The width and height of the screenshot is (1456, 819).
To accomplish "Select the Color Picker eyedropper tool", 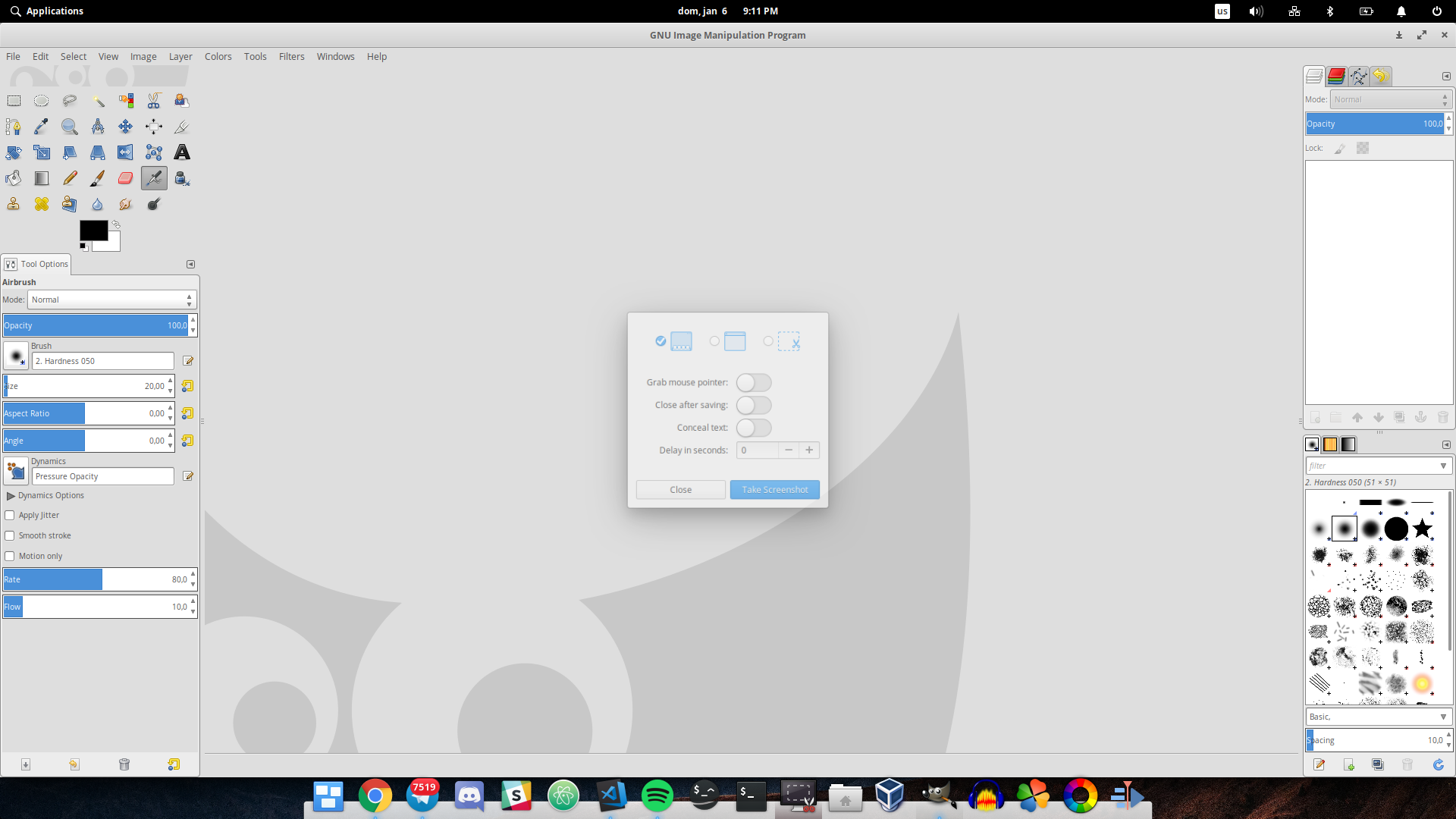I will [42, 127].
